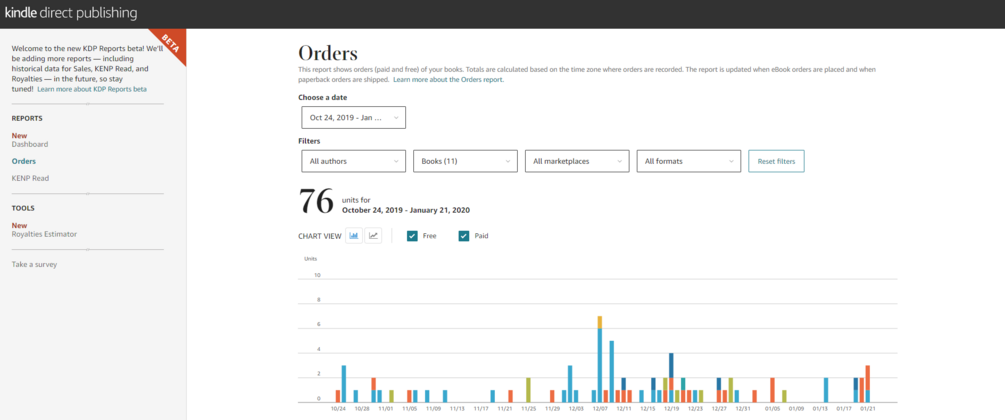Open the Royalties Estimator tool

coord(44,234)
